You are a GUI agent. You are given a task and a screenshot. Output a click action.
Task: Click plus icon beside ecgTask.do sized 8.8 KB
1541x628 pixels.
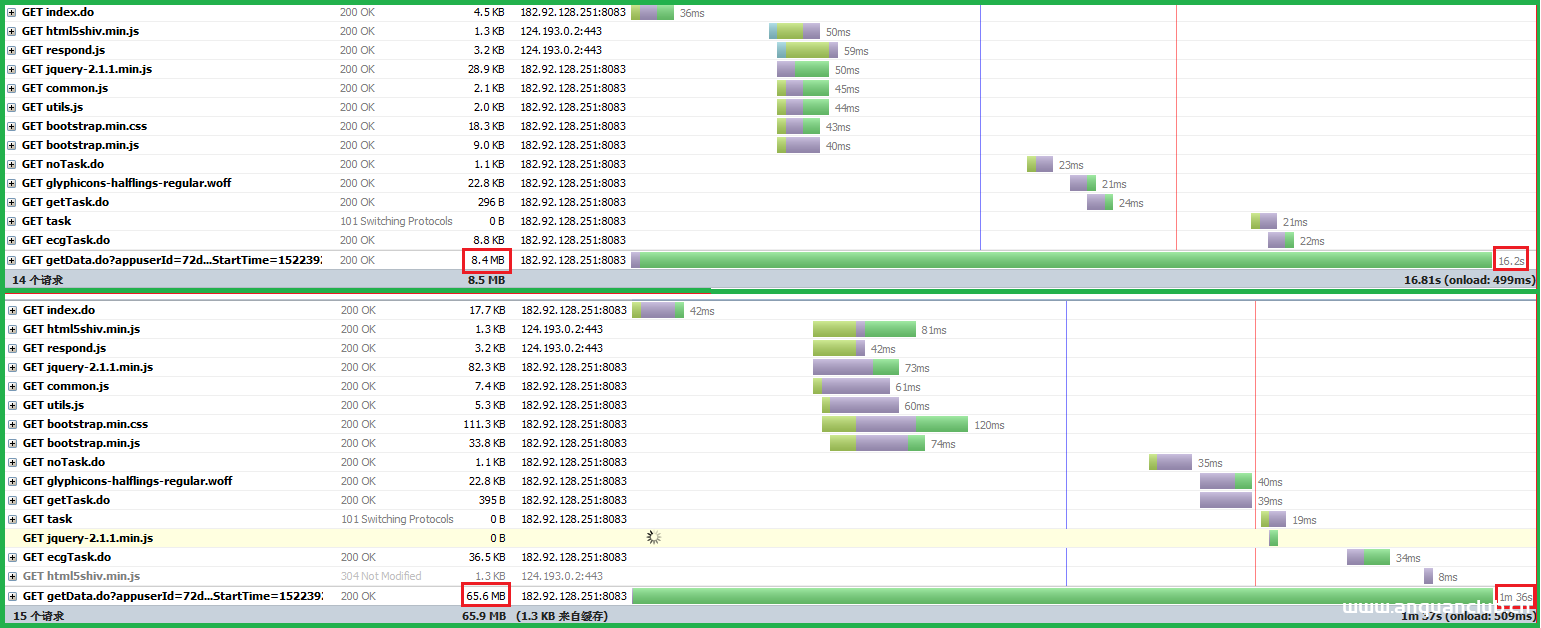[x=12, y=241]
